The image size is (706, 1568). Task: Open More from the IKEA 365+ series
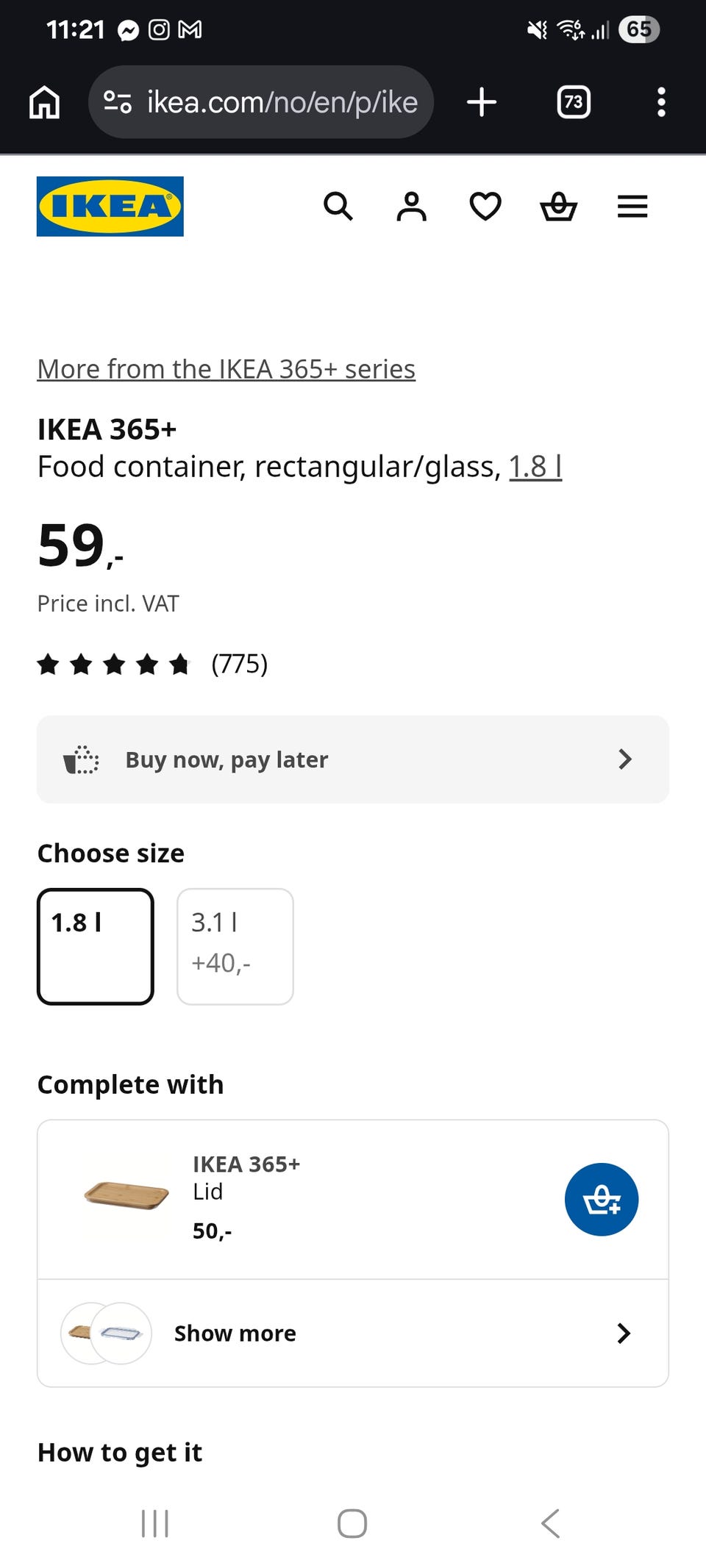[227, 369]
